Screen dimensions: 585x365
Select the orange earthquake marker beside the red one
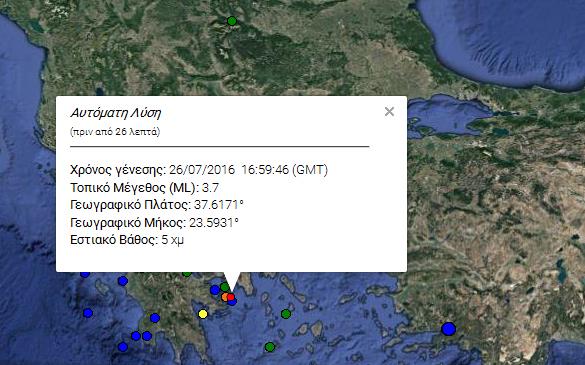click(x=225, y=297)
